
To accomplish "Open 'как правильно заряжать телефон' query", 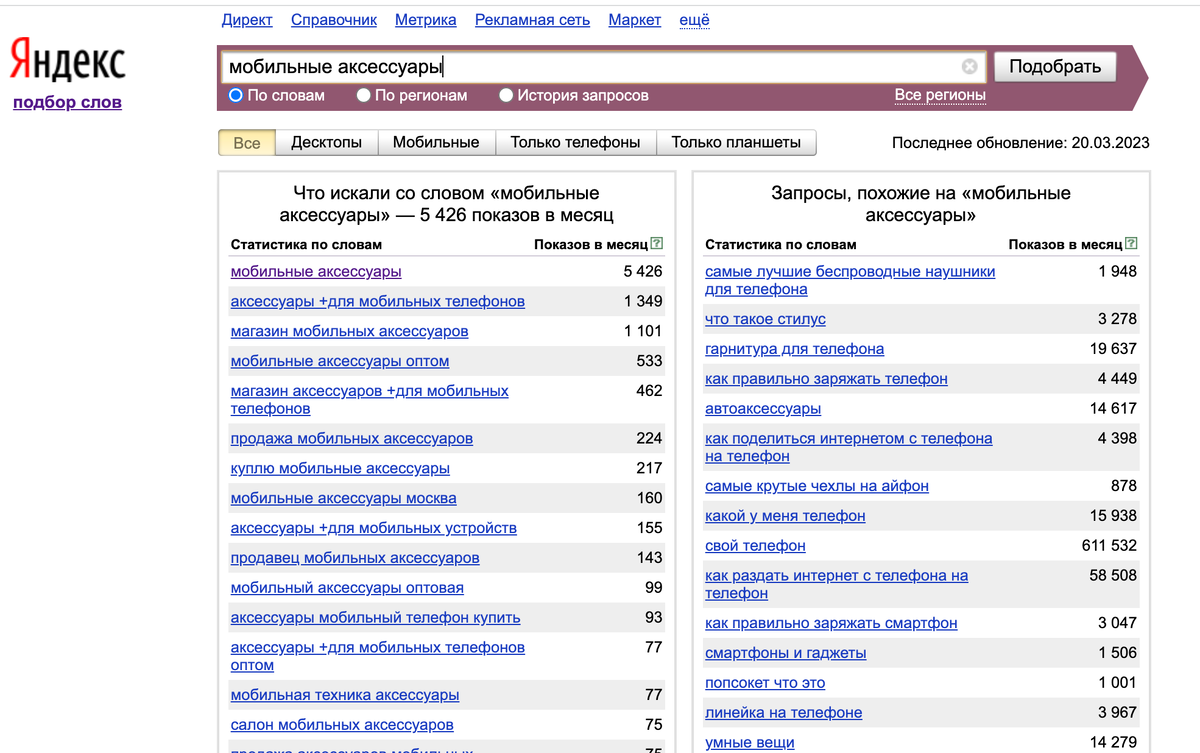I will pyautogui.click(x=826, y=379).
